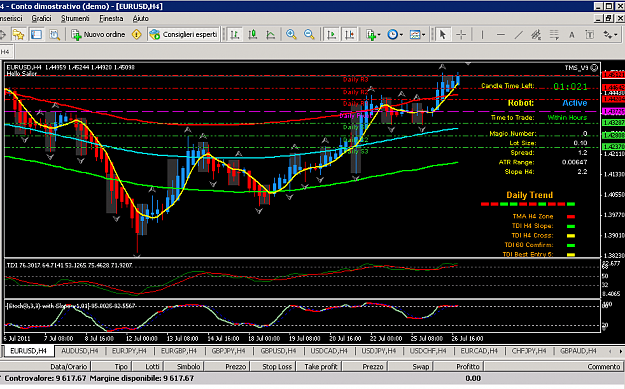
Task: Select the text label tool
Action: point(590,35)
